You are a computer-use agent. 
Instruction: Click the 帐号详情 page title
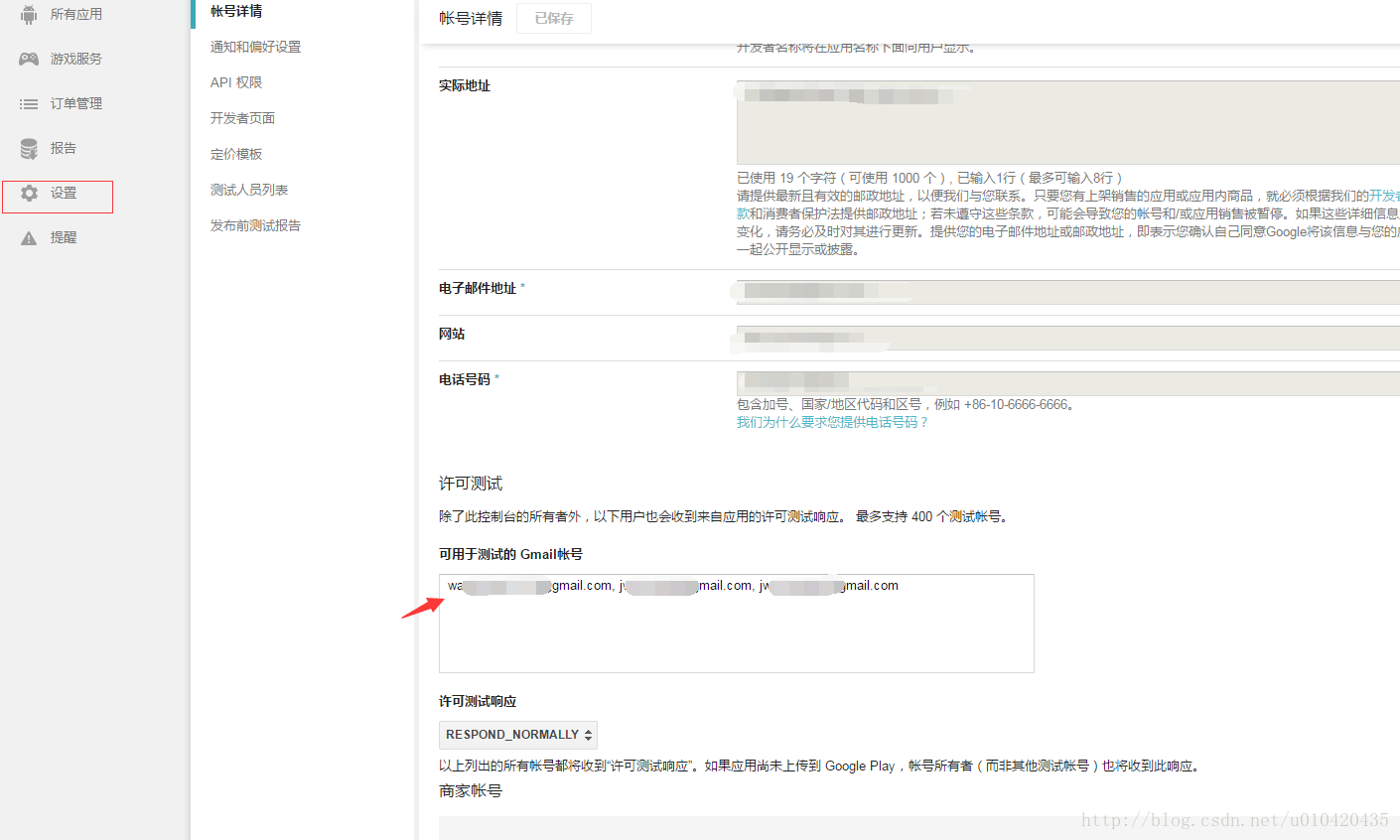[x=471, y=18]
